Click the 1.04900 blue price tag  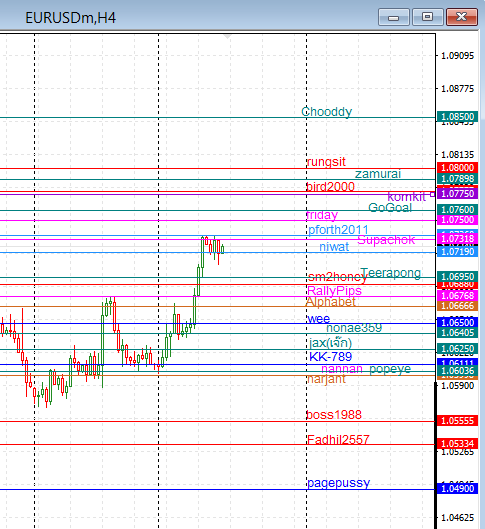tap(457, 489)
